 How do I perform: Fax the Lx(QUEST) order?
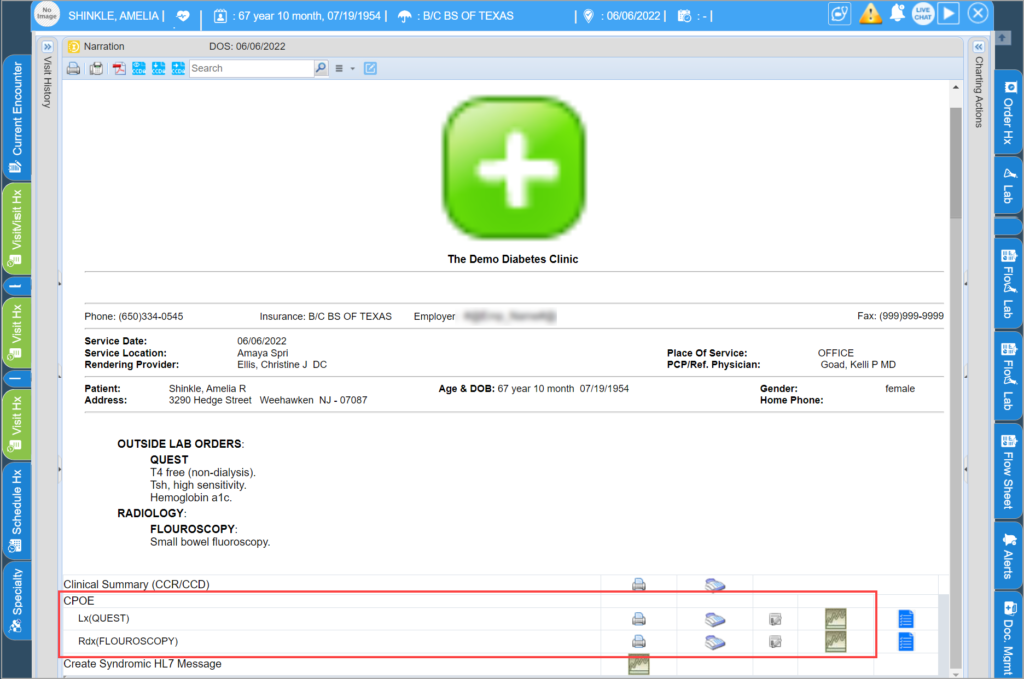pos(715,619)
